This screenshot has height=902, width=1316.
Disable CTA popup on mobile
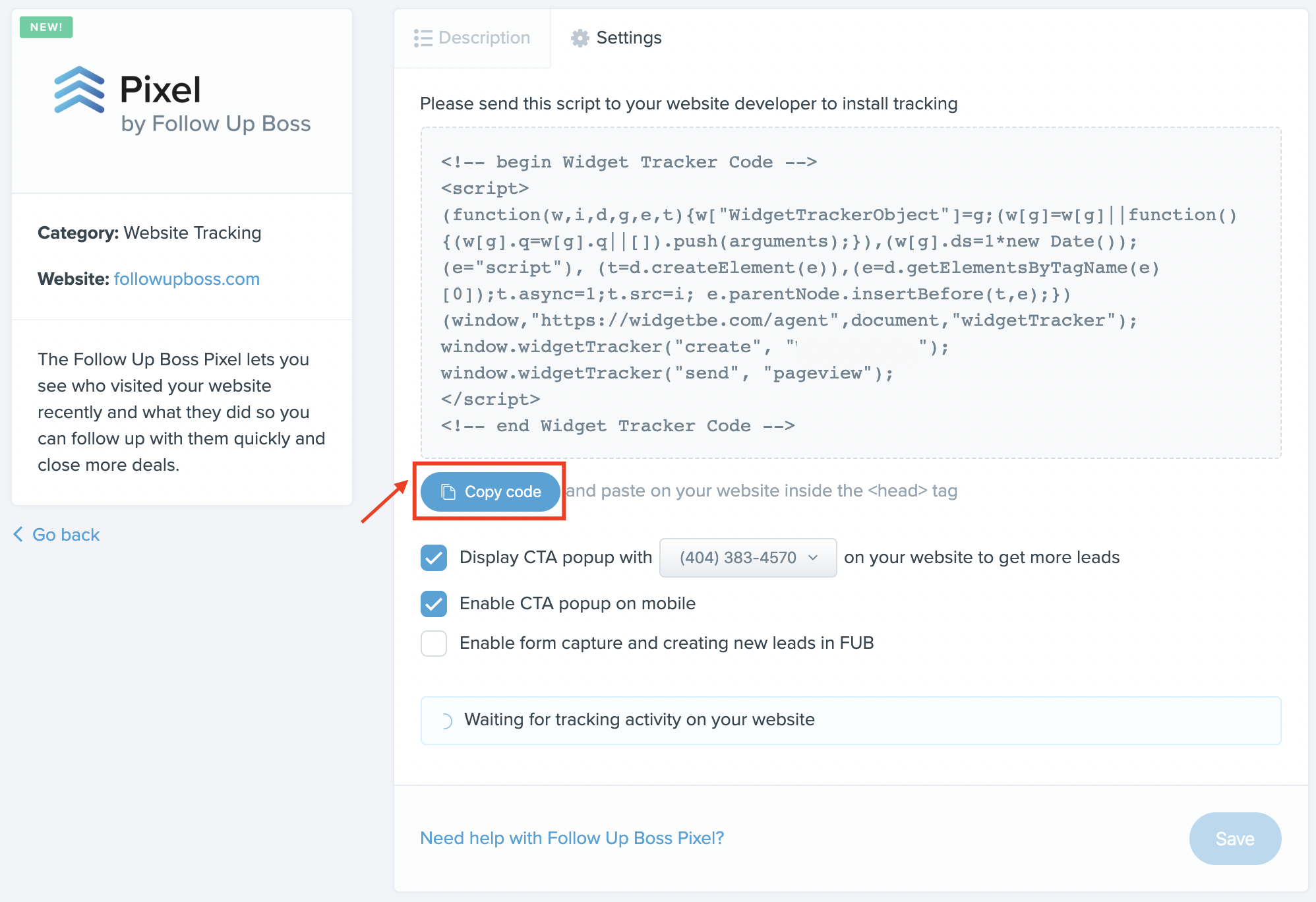pos(434,604)
